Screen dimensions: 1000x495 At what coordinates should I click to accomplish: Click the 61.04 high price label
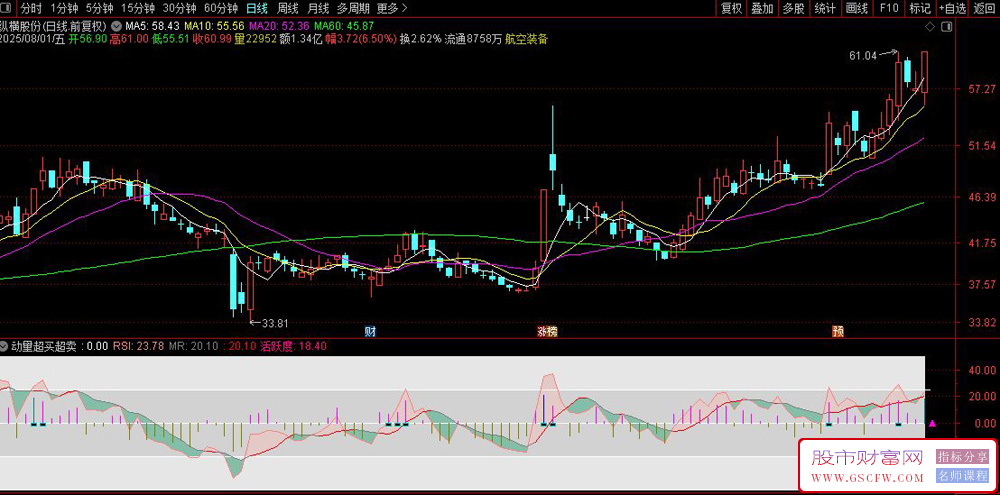(864, 56)
